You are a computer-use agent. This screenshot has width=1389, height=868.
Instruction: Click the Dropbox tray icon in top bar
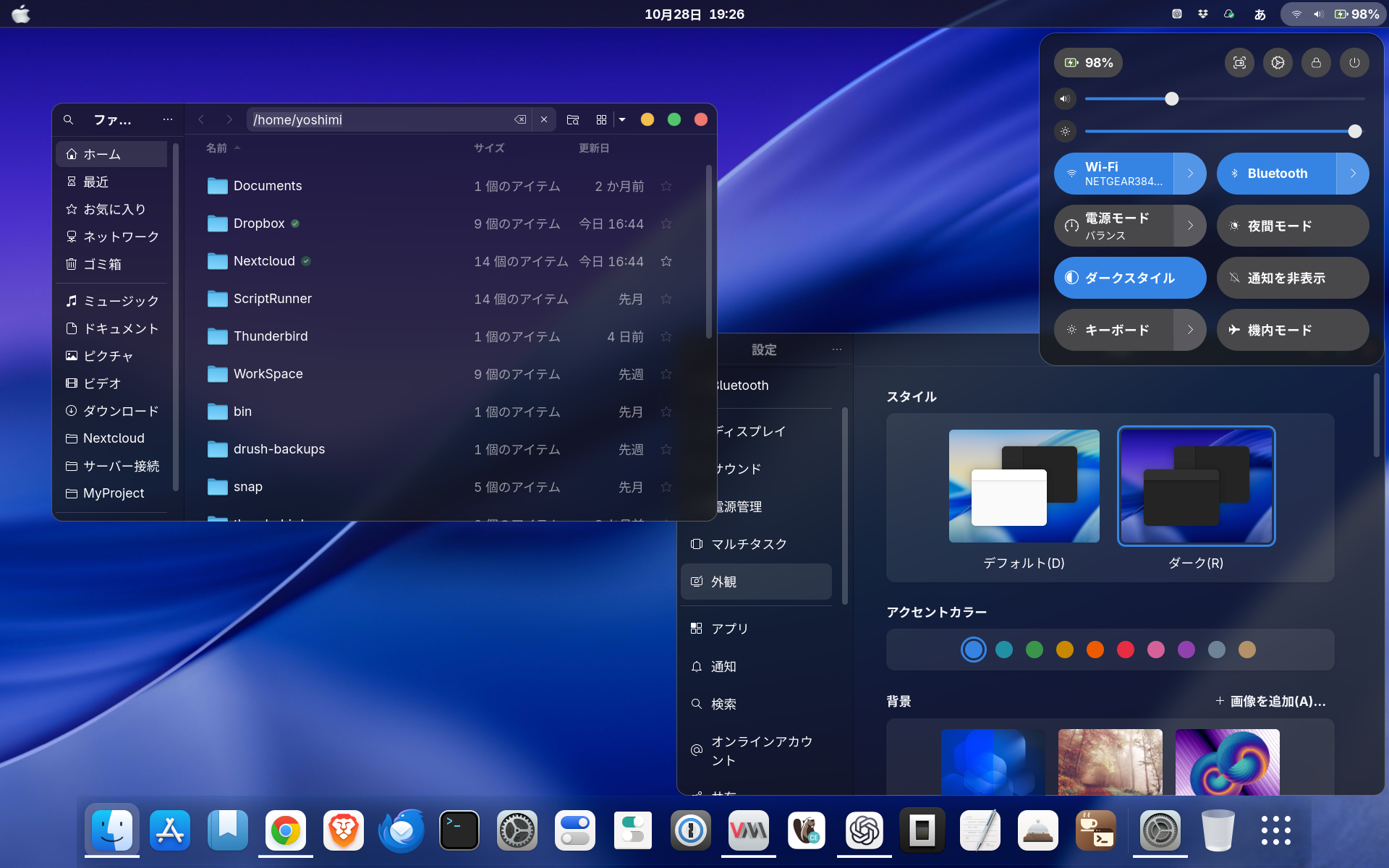1203,14
